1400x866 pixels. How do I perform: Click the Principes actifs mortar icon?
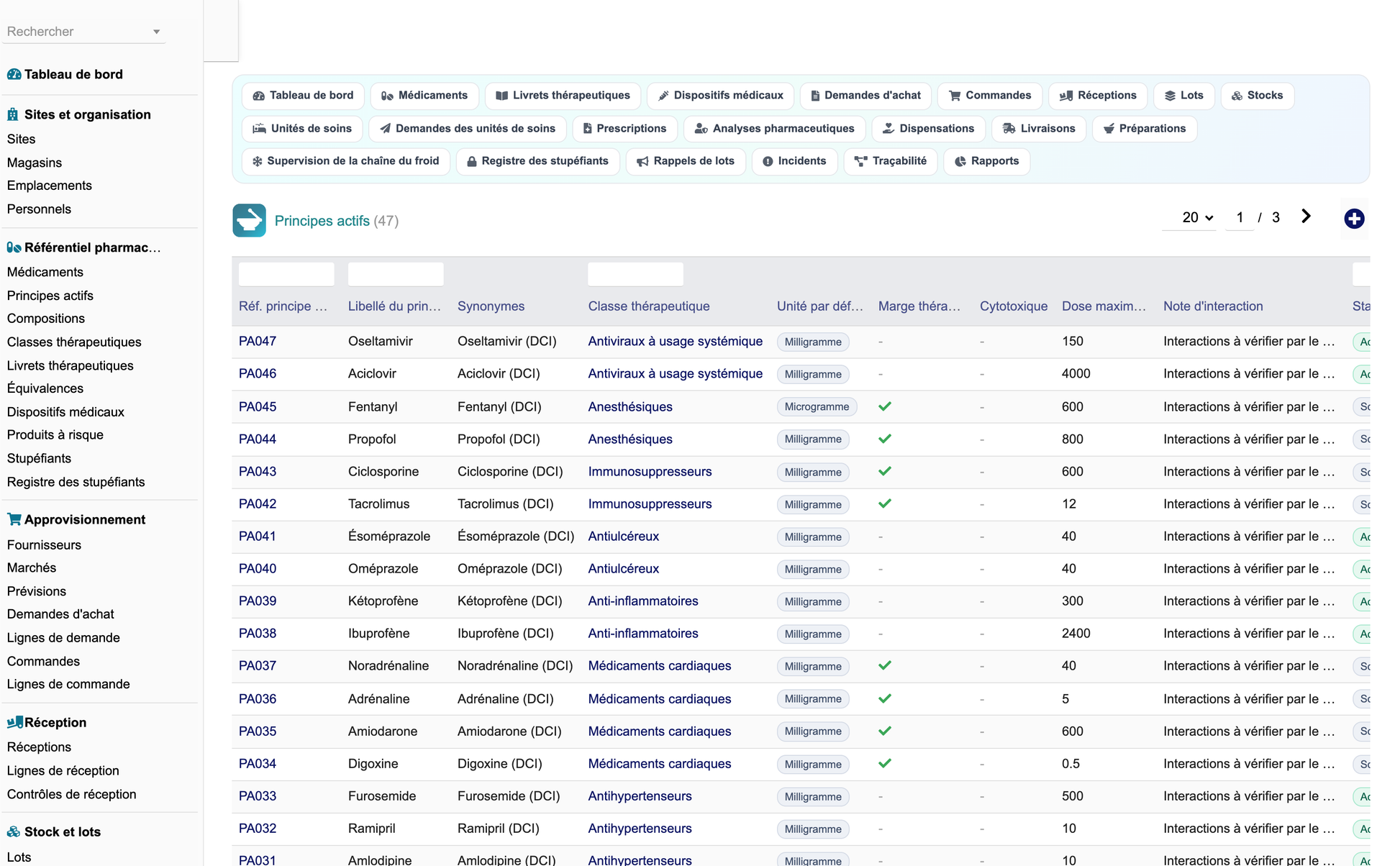coord(249,220)
